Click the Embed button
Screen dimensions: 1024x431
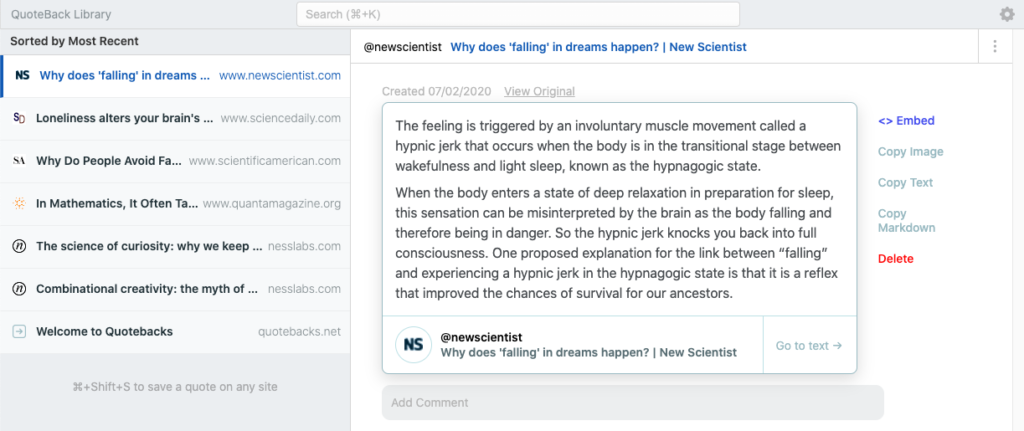(x=906, y=121)
